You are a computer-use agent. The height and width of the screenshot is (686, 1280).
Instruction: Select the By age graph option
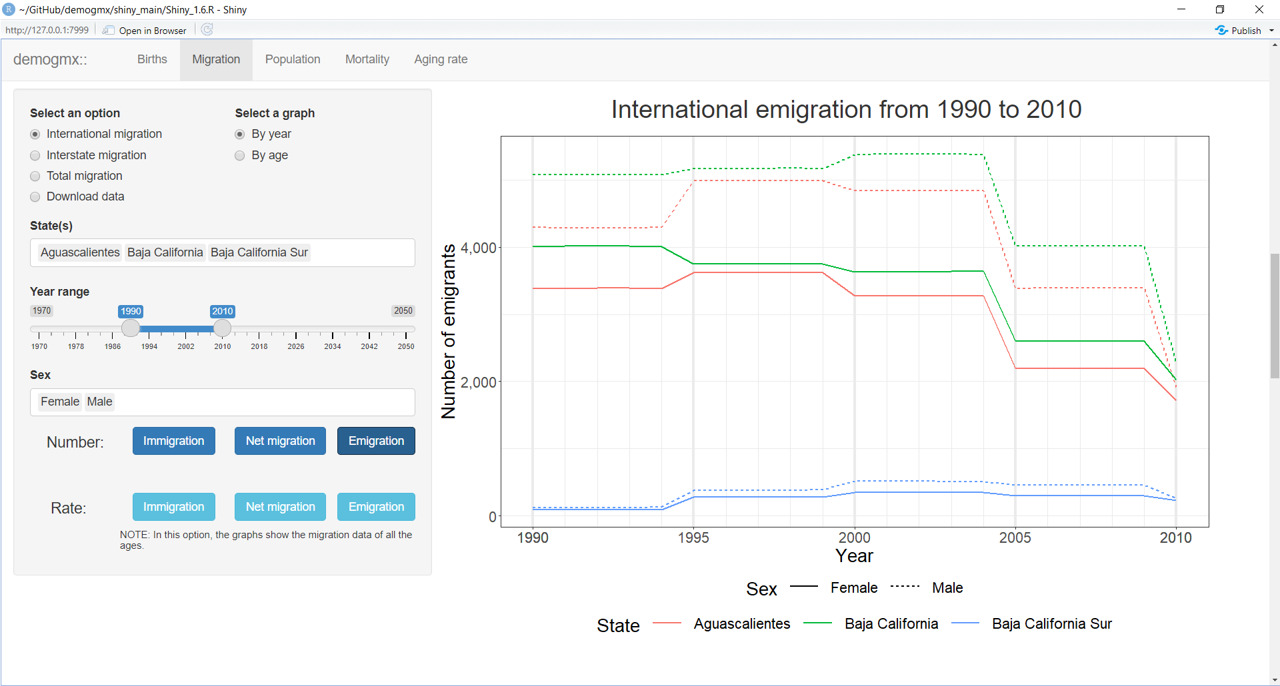(240, 155)
